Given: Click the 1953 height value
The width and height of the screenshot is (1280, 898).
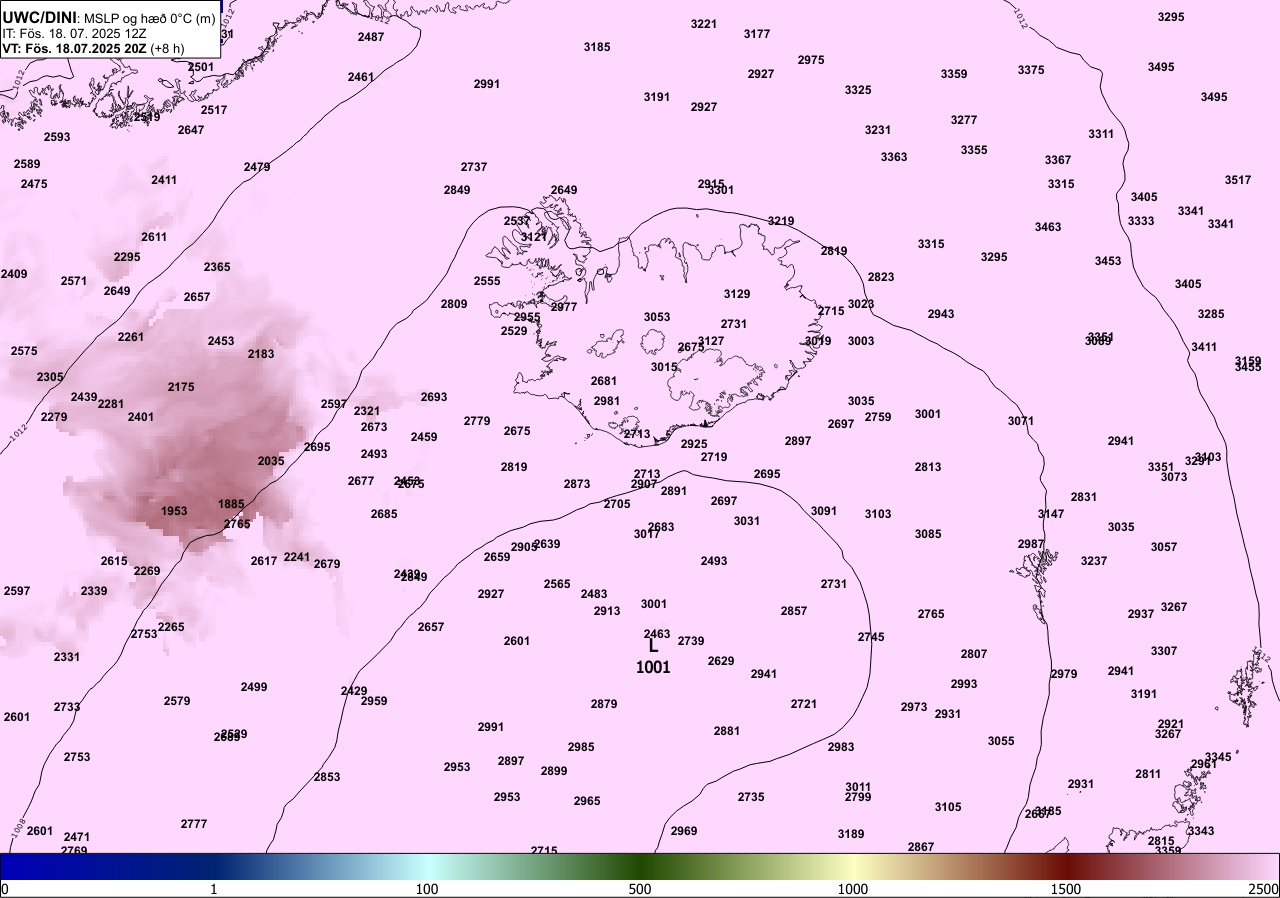Looking at the screenshot, I should coord(174,511).
